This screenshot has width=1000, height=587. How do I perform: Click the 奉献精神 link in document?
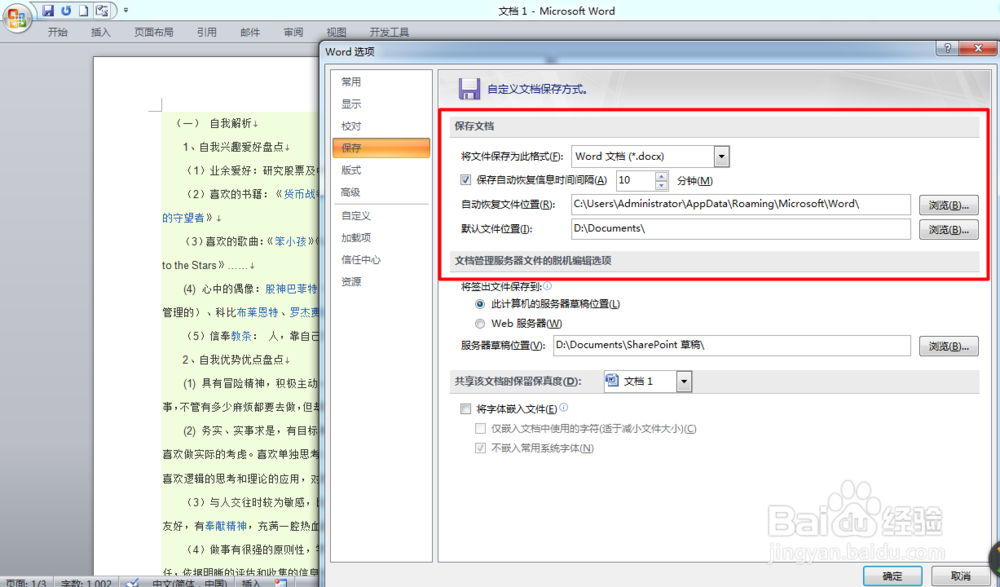[226, 526]
